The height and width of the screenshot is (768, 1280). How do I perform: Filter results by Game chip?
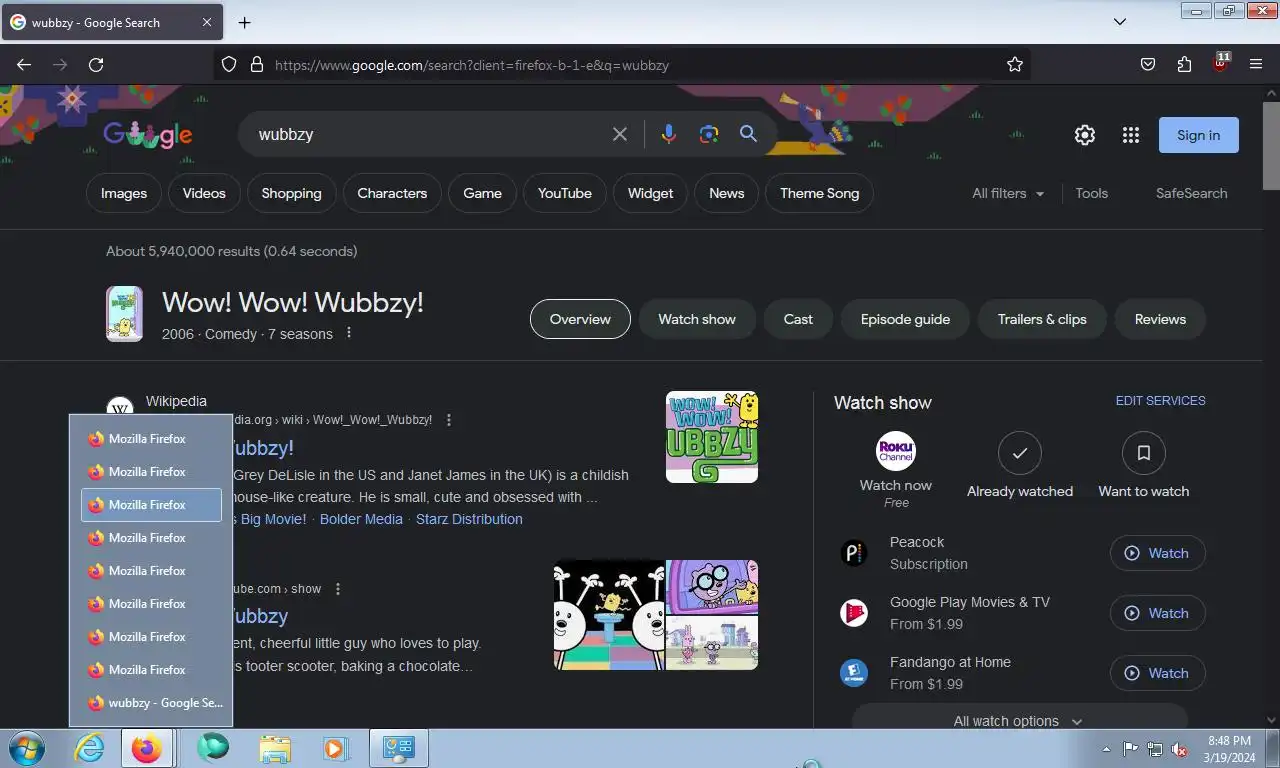click(x=482, y=193)
